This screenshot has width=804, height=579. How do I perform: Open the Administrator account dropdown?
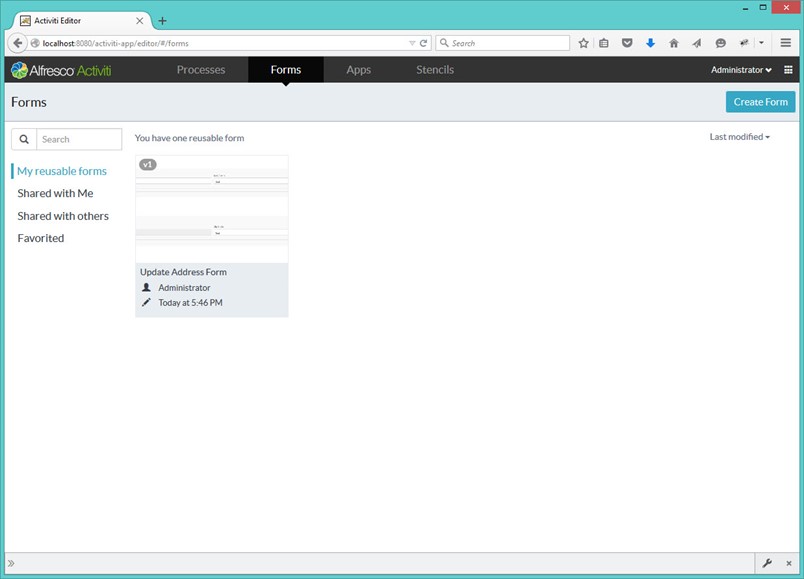[x=741, y=70]
